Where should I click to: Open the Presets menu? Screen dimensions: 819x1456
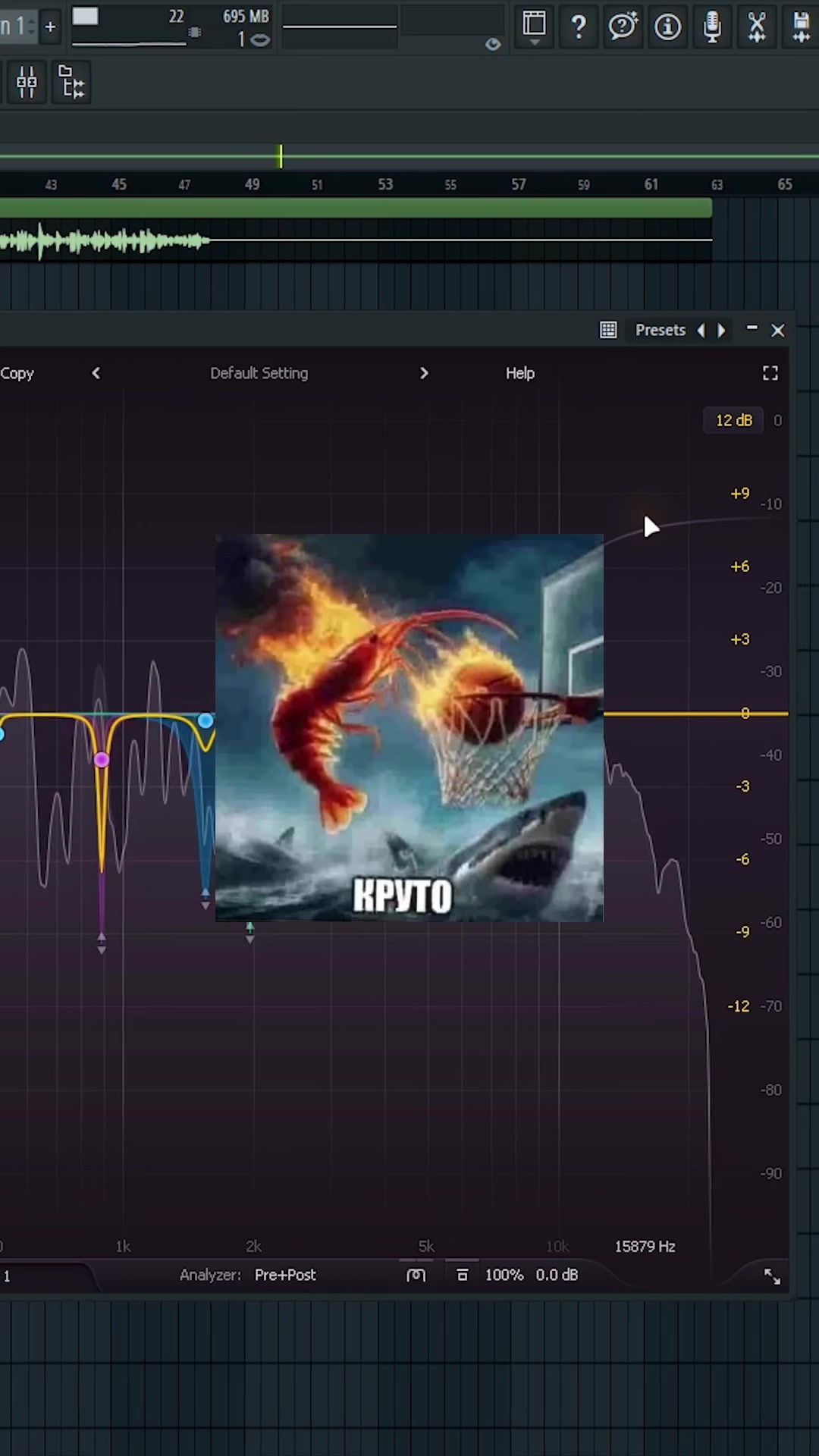coord(660,330)
